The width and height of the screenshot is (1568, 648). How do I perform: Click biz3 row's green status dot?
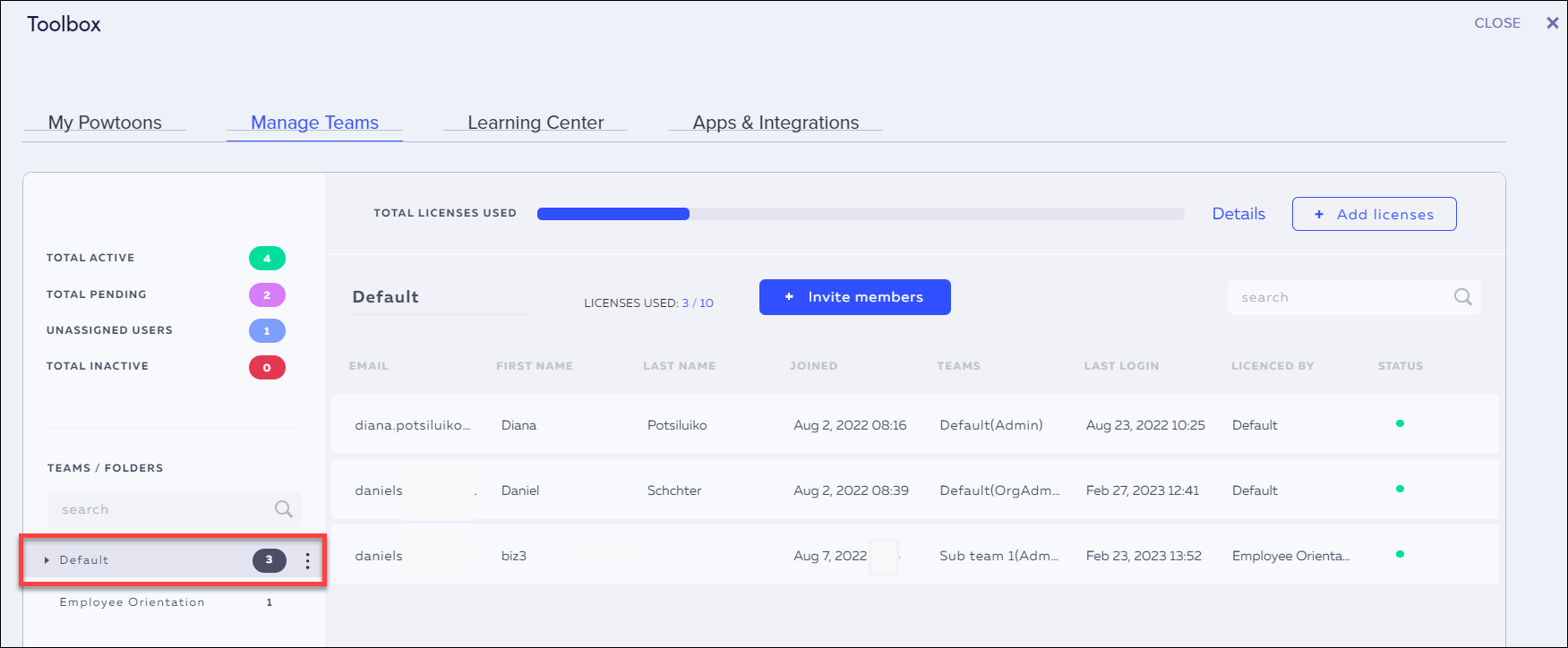pyautogui.click(x=1400, y=554)
